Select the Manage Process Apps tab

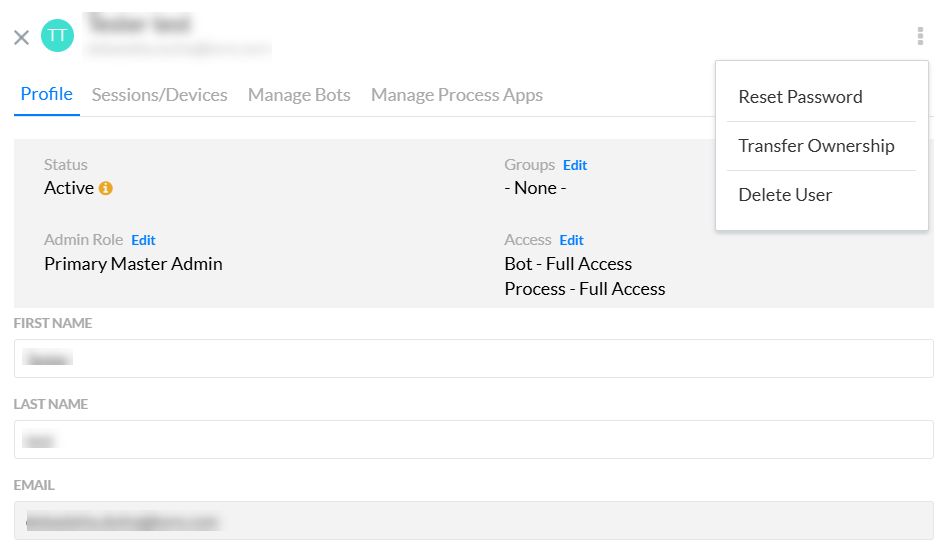456,95
